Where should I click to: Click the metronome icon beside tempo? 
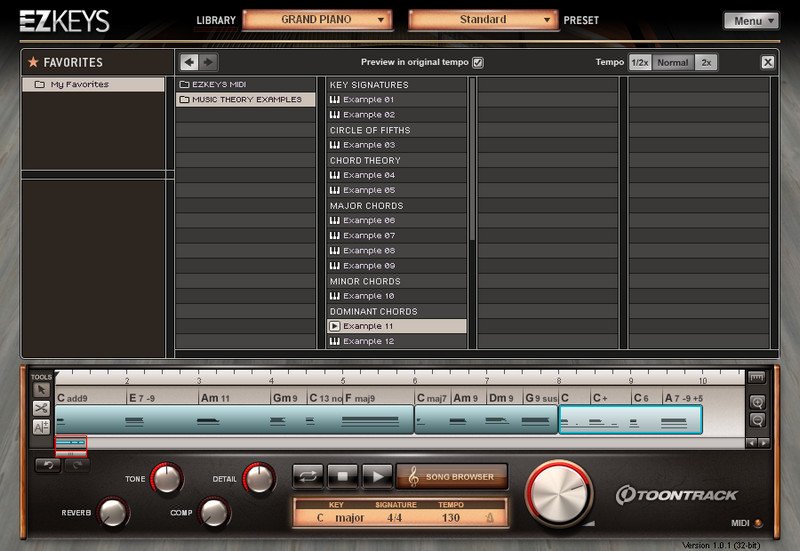490,518
